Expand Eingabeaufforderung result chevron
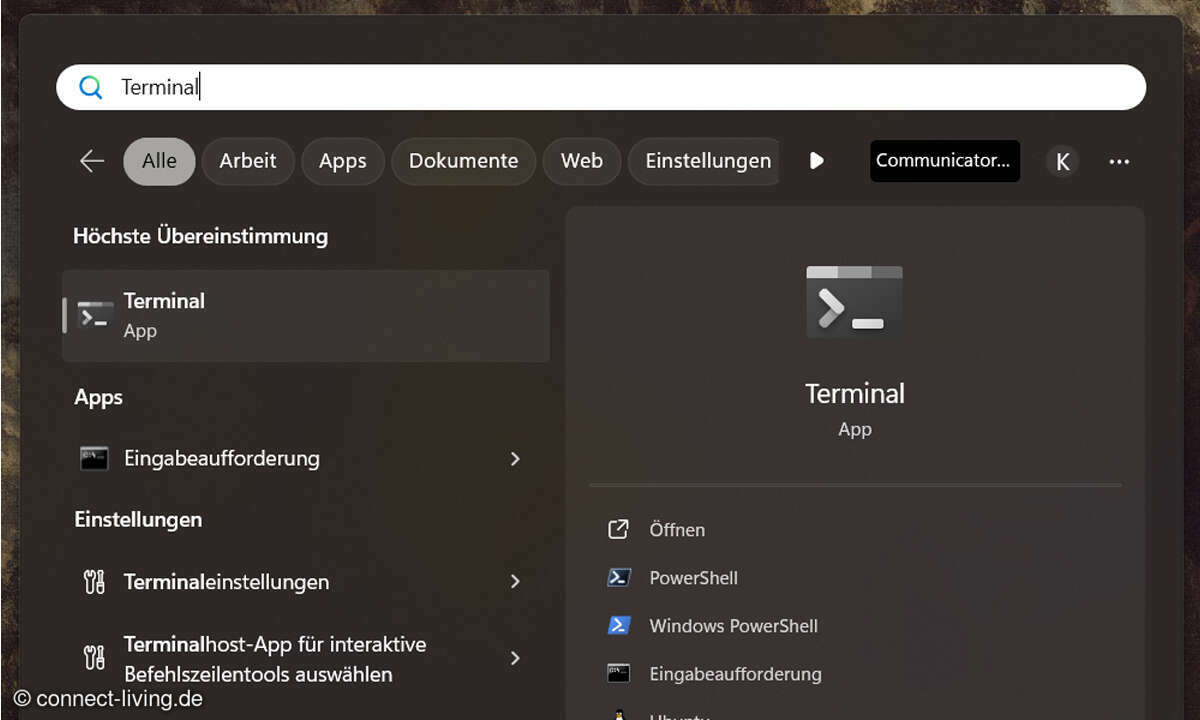This screenshot has height=720, width=1200. (x=515, y=458)
